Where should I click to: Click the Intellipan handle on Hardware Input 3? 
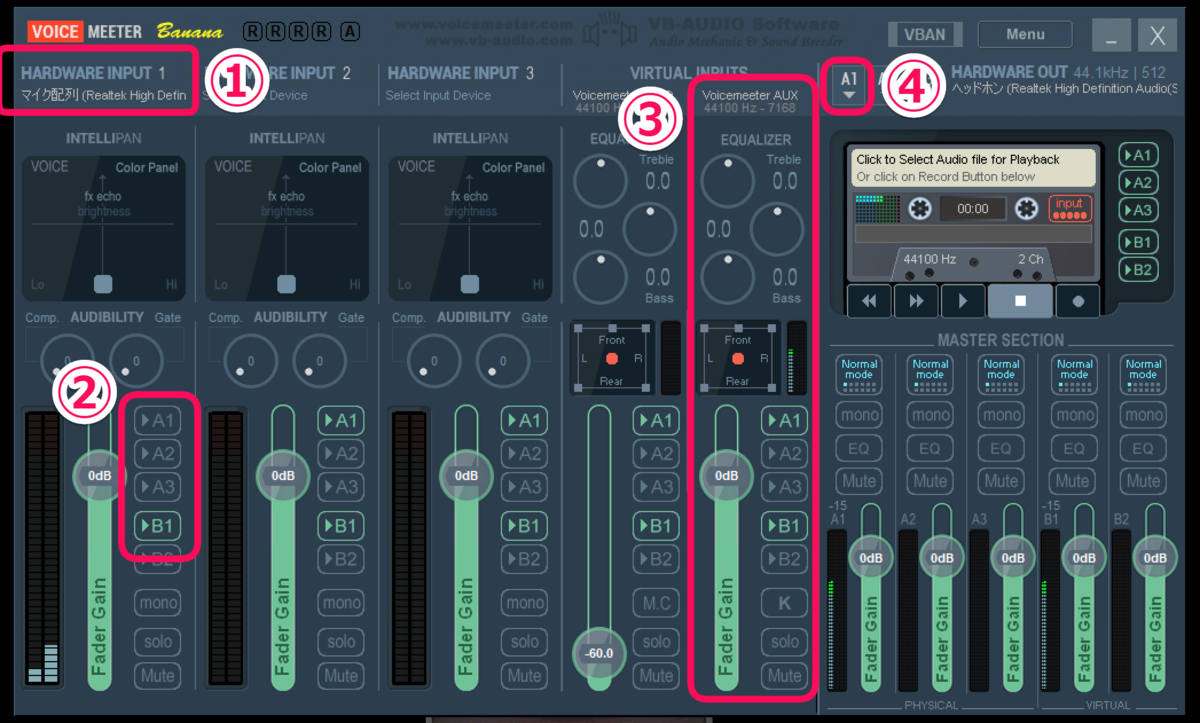point(470,284)
